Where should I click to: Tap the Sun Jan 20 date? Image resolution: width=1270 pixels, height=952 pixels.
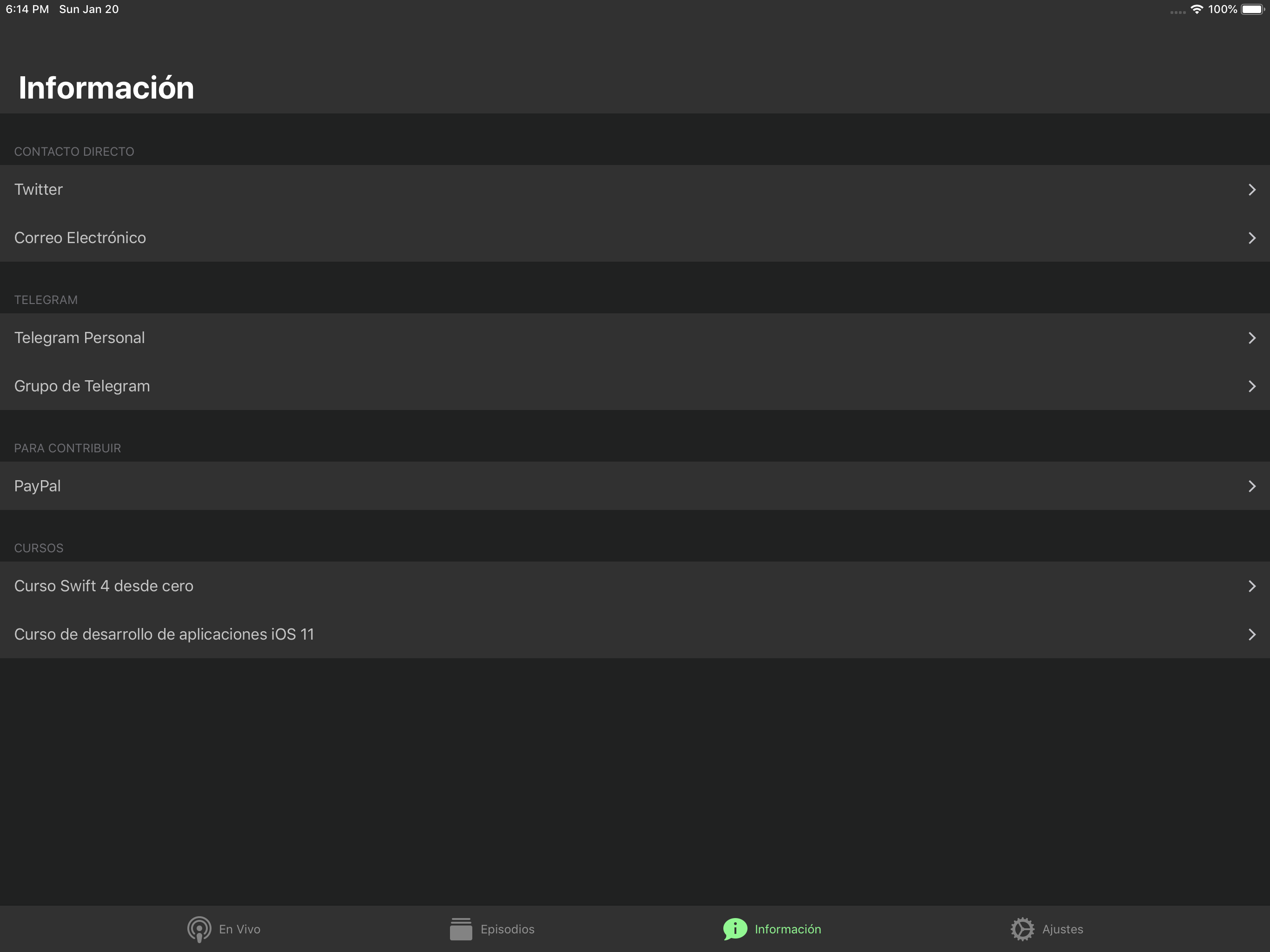click(89, 9)
